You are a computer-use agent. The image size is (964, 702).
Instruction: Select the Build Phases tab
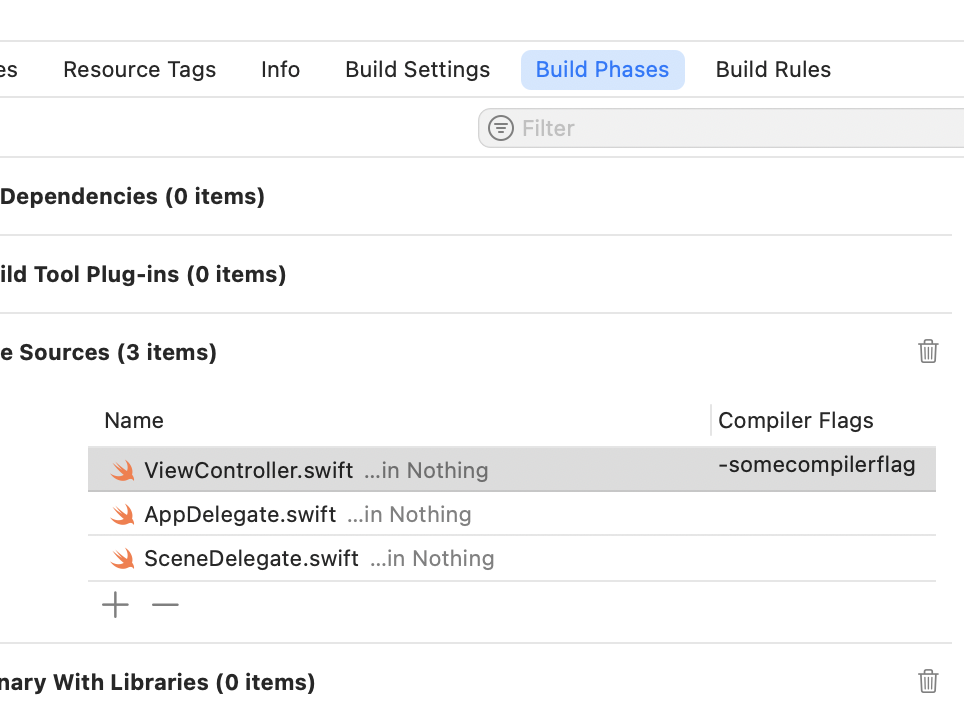[602, 70]
